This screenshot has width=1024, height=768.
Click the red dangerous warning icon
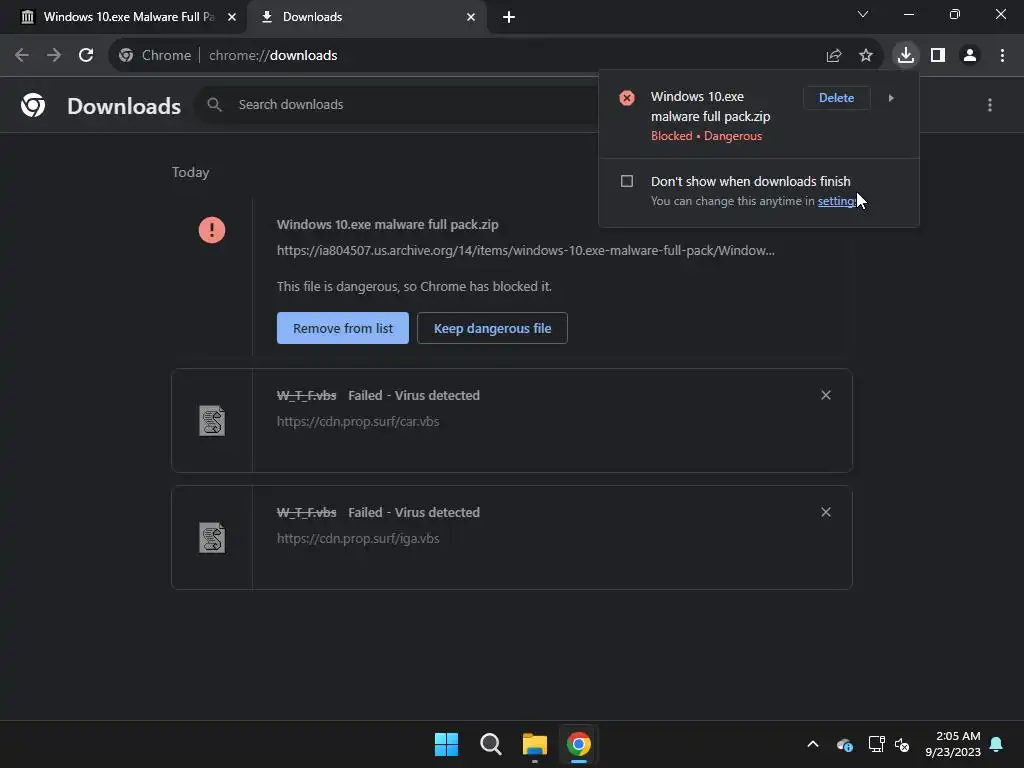click(x=212, y=230)
